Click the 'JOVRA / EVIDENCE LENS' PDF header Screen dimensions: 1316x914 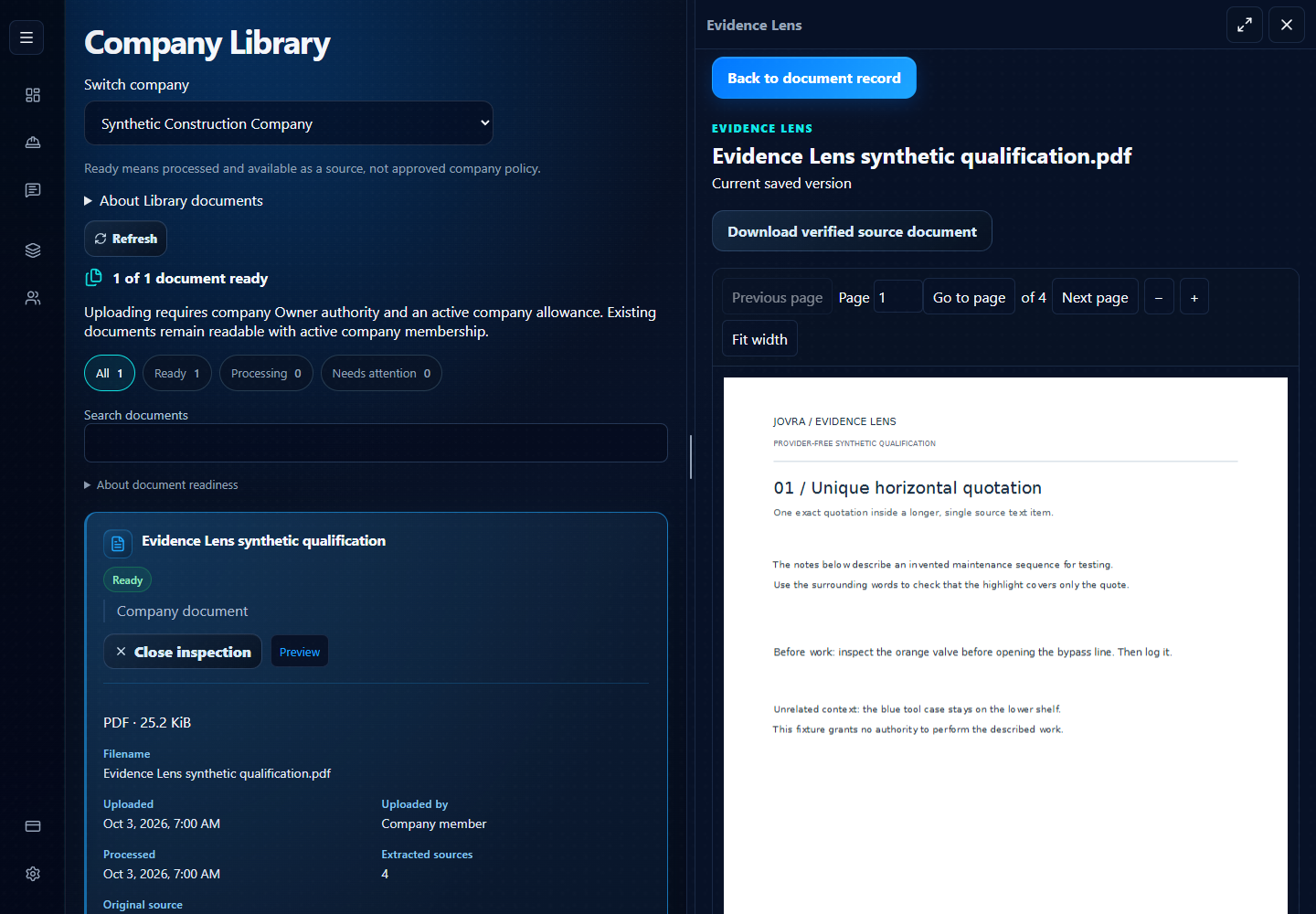[x=834, y=421]
